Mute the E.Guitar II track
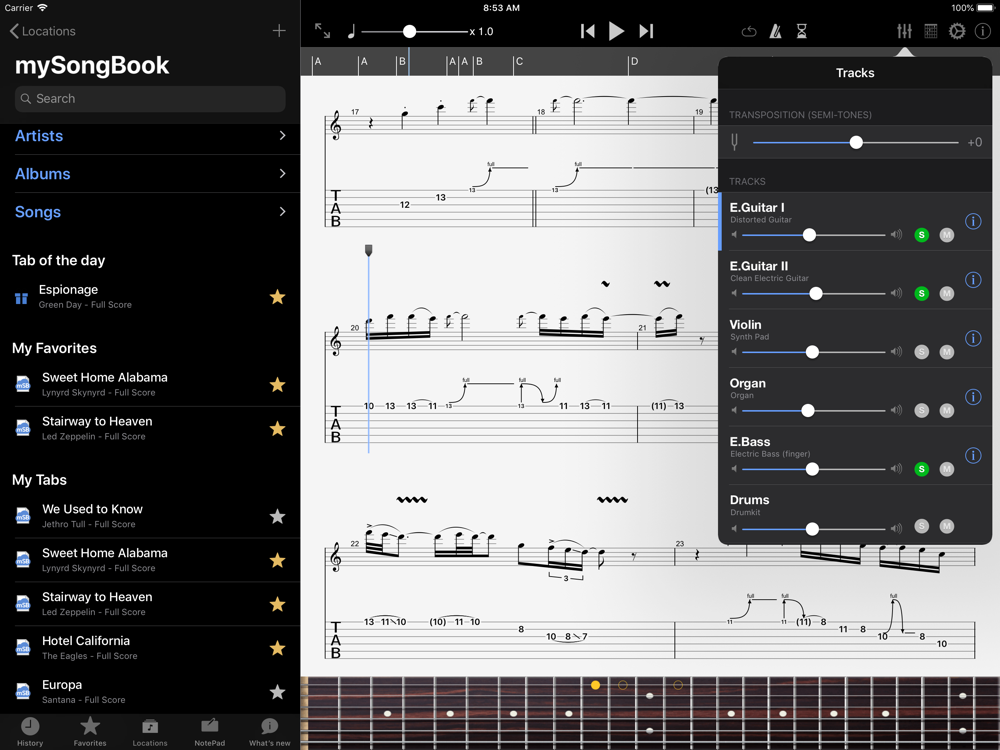Image resolution: width=1000 pixels, height=750 pixels. click(x=947, y=293)
